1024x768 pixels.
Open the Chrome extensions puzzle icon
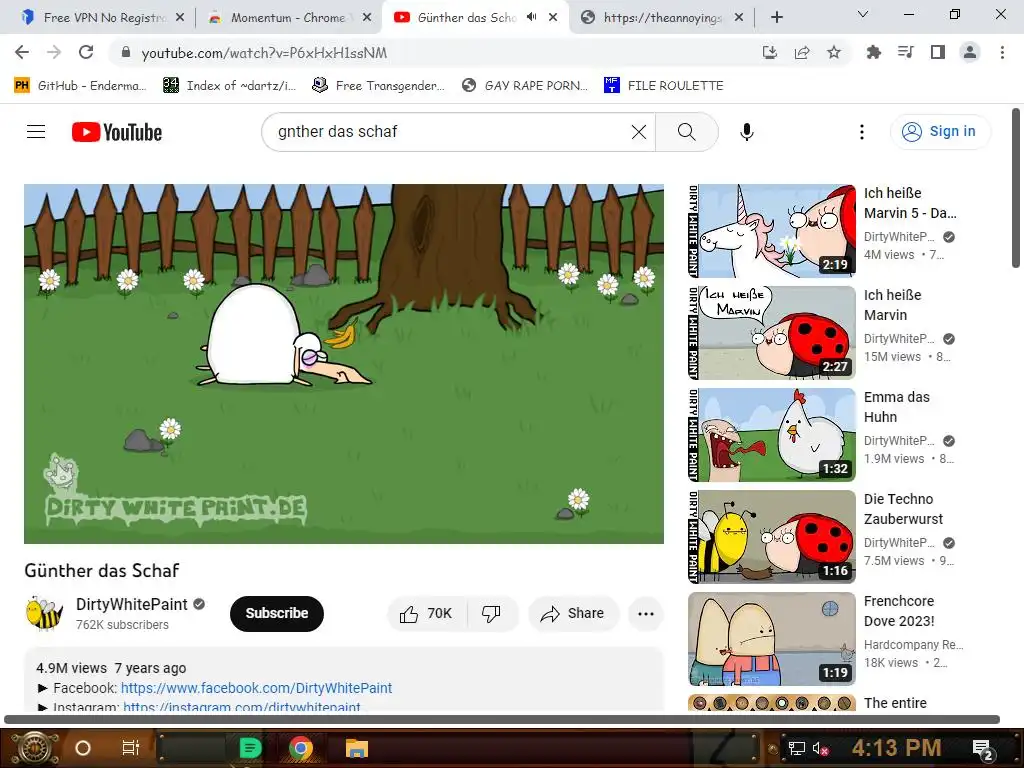coord(873,52)
